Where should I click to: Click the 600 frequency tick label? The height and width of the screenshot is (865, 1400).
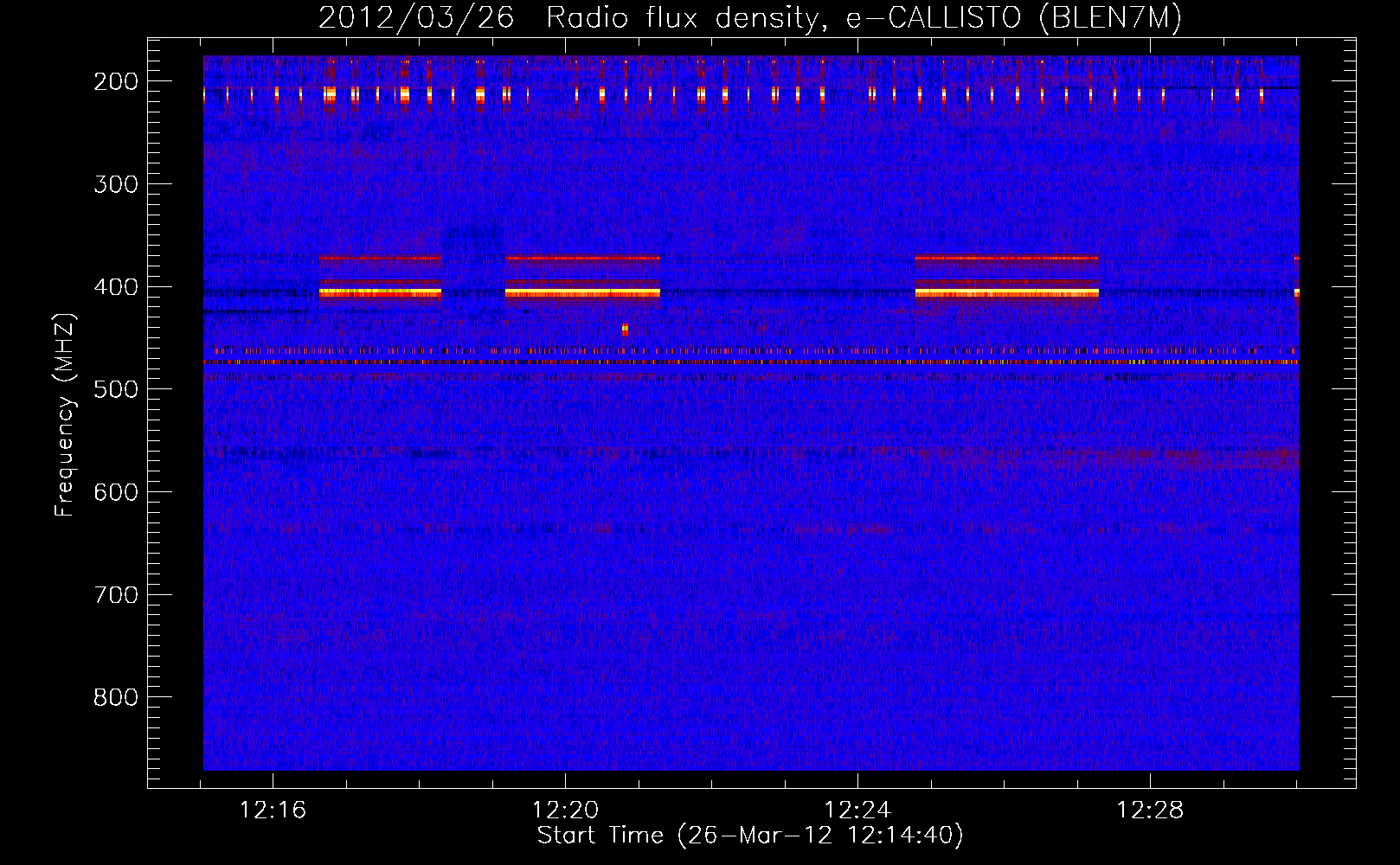click(x=116, y=492)
